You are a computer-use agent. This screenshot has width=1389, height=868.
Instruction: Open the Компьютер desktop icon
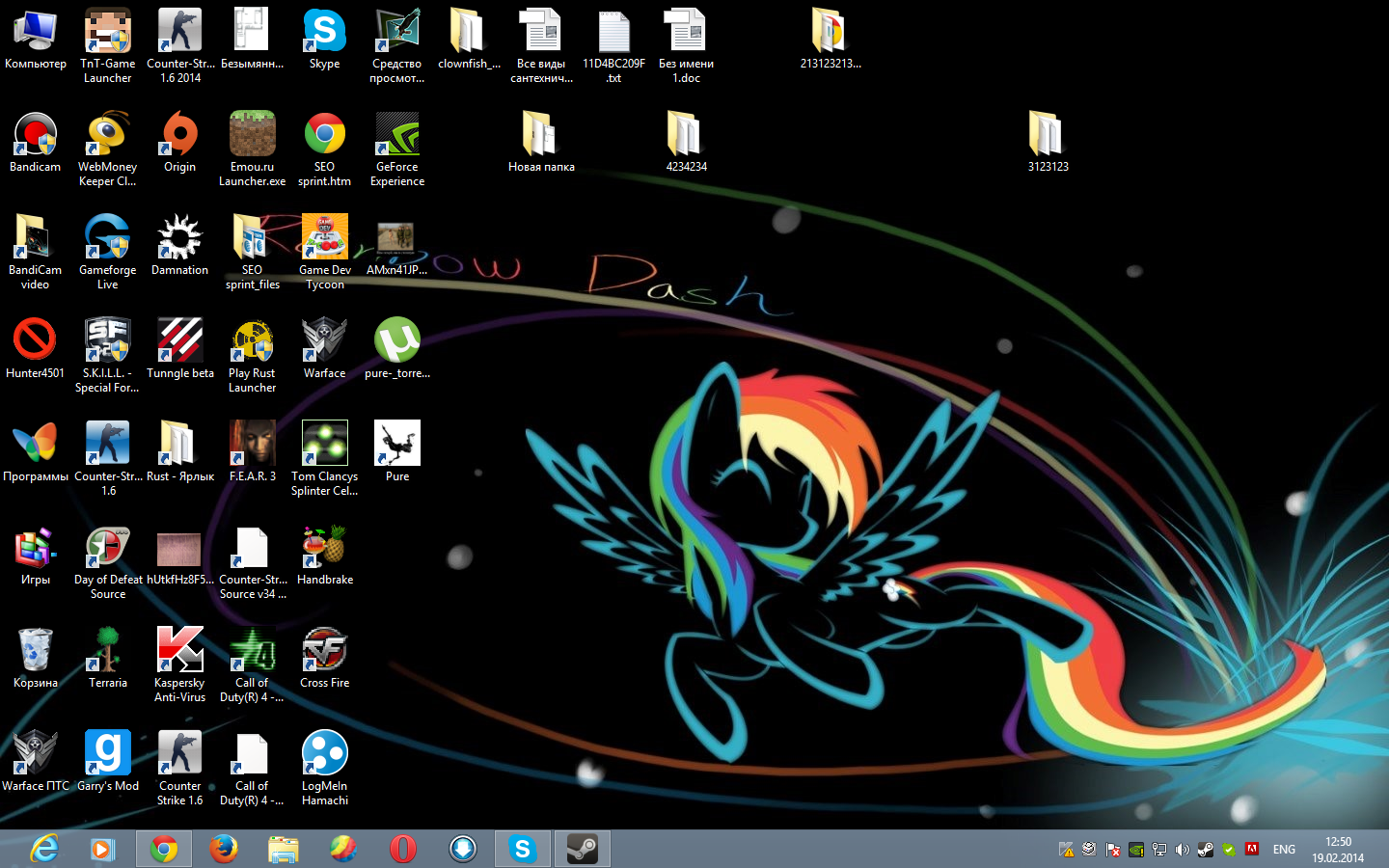click(x=36, y=41)
